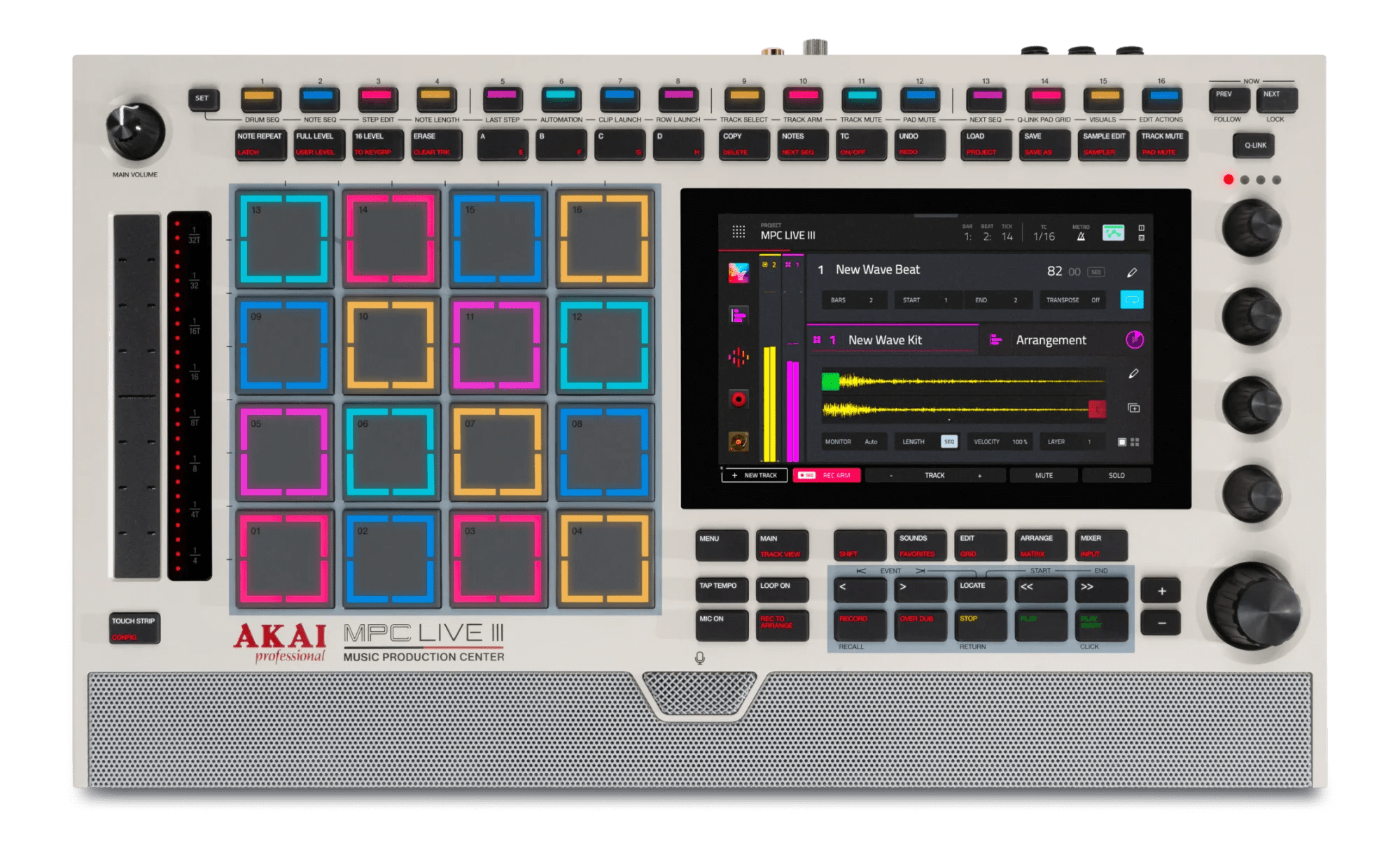1400x841 pixels.
Task: Touch the vertical touch strip
Action: click(136, 396)
